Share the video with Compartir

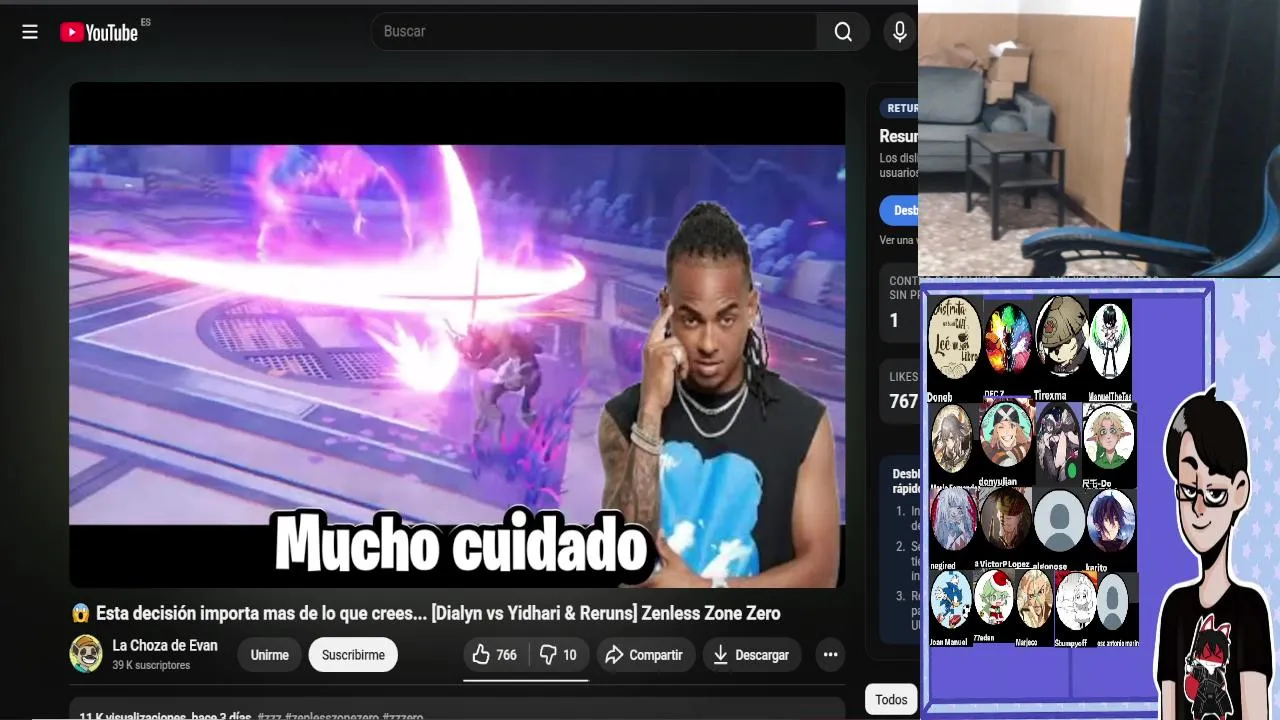(x=644, y=655)
